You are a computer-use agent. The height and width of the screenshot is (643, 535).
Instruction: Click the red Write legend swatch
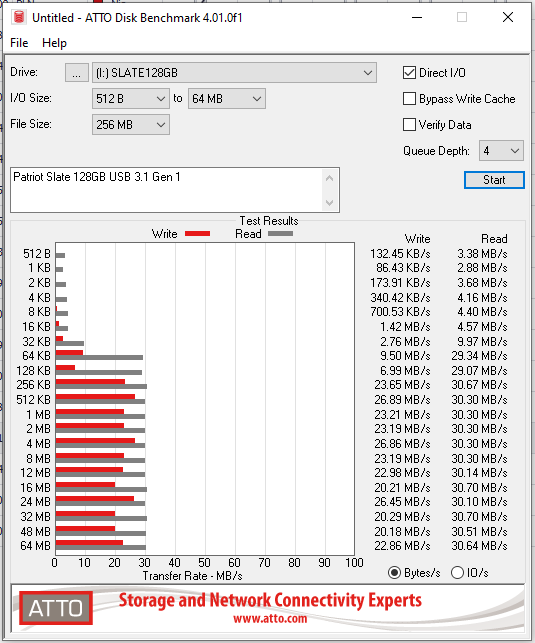point(198,233)
